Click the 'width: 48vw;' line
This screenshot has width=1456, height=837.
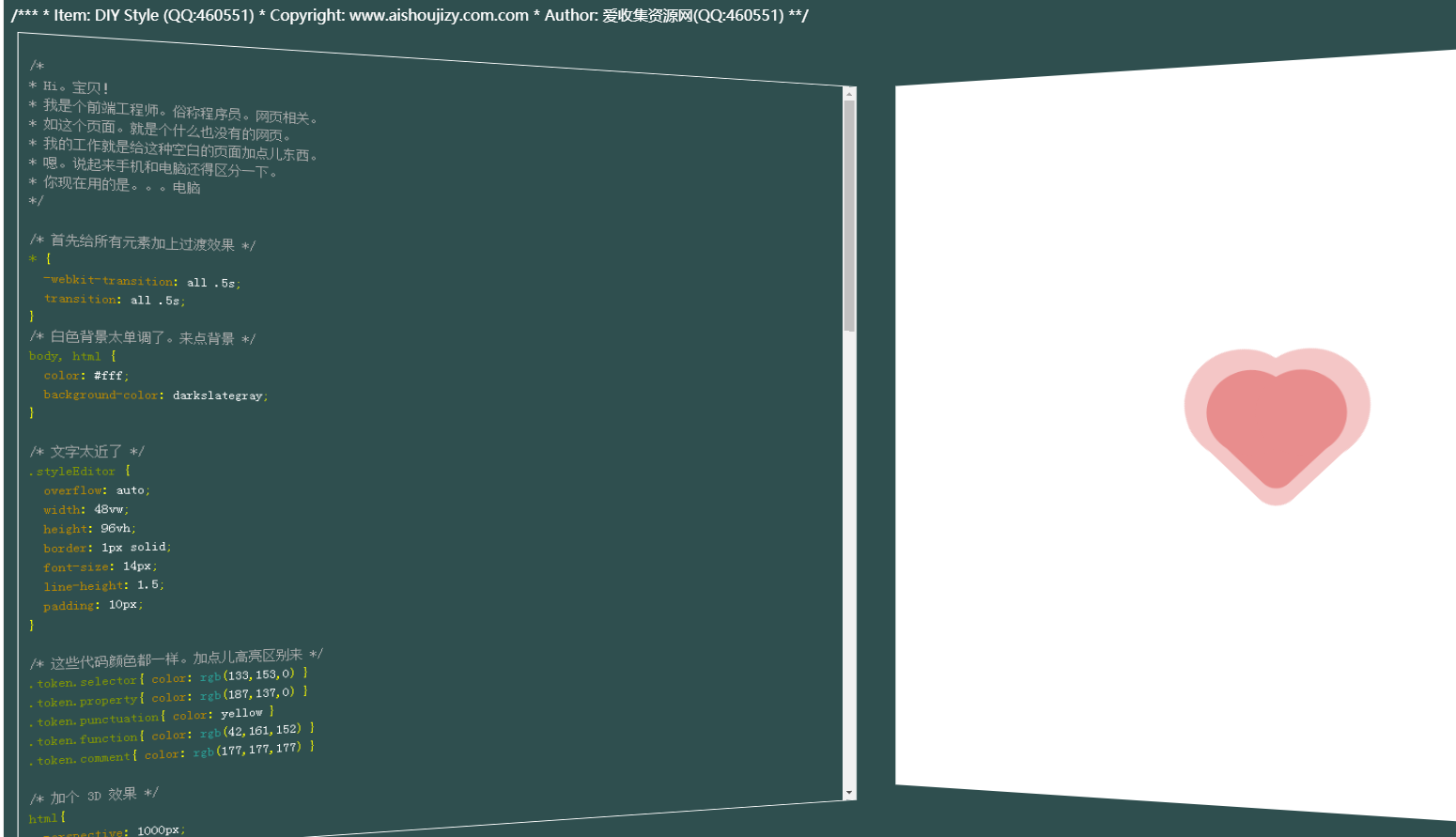[86, 509]
